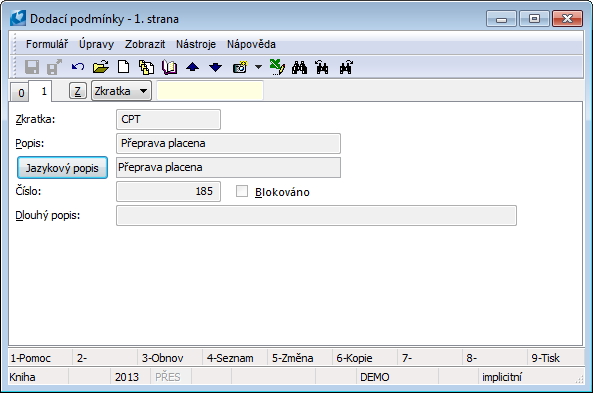The height and width of the screenshot is (393, 593).
Task: Minimize the Dodací podmínky window
Action: coord(501,19)
